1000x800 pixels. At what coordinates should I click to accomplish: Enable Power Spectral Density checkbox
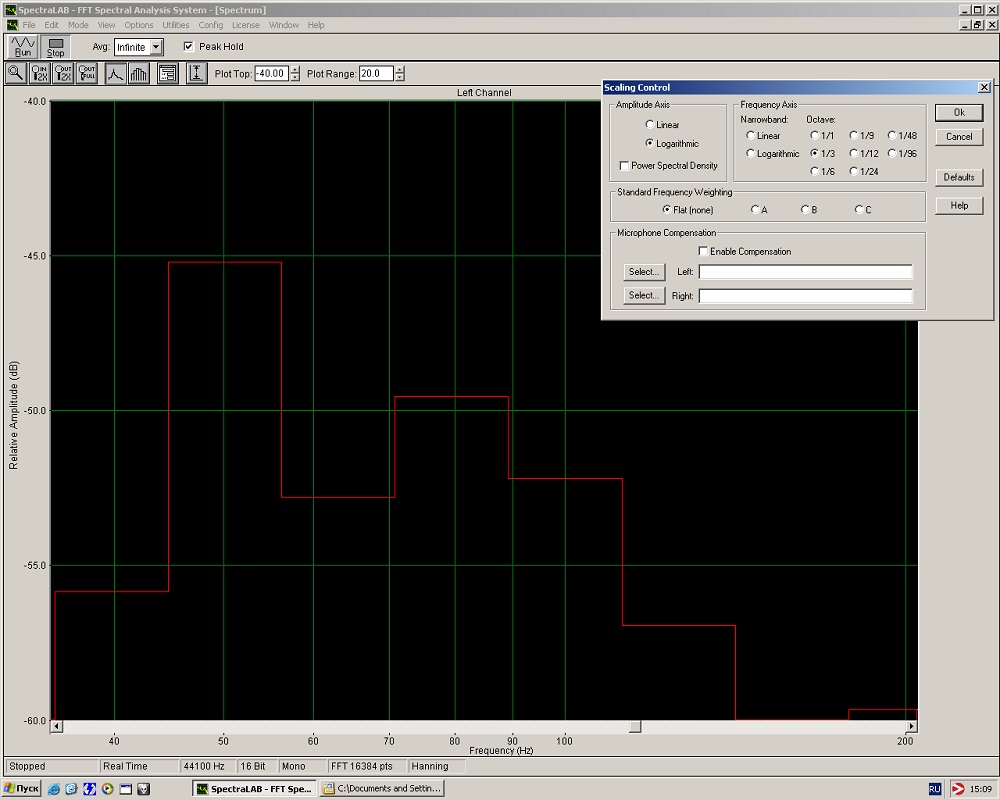point(625,166)
